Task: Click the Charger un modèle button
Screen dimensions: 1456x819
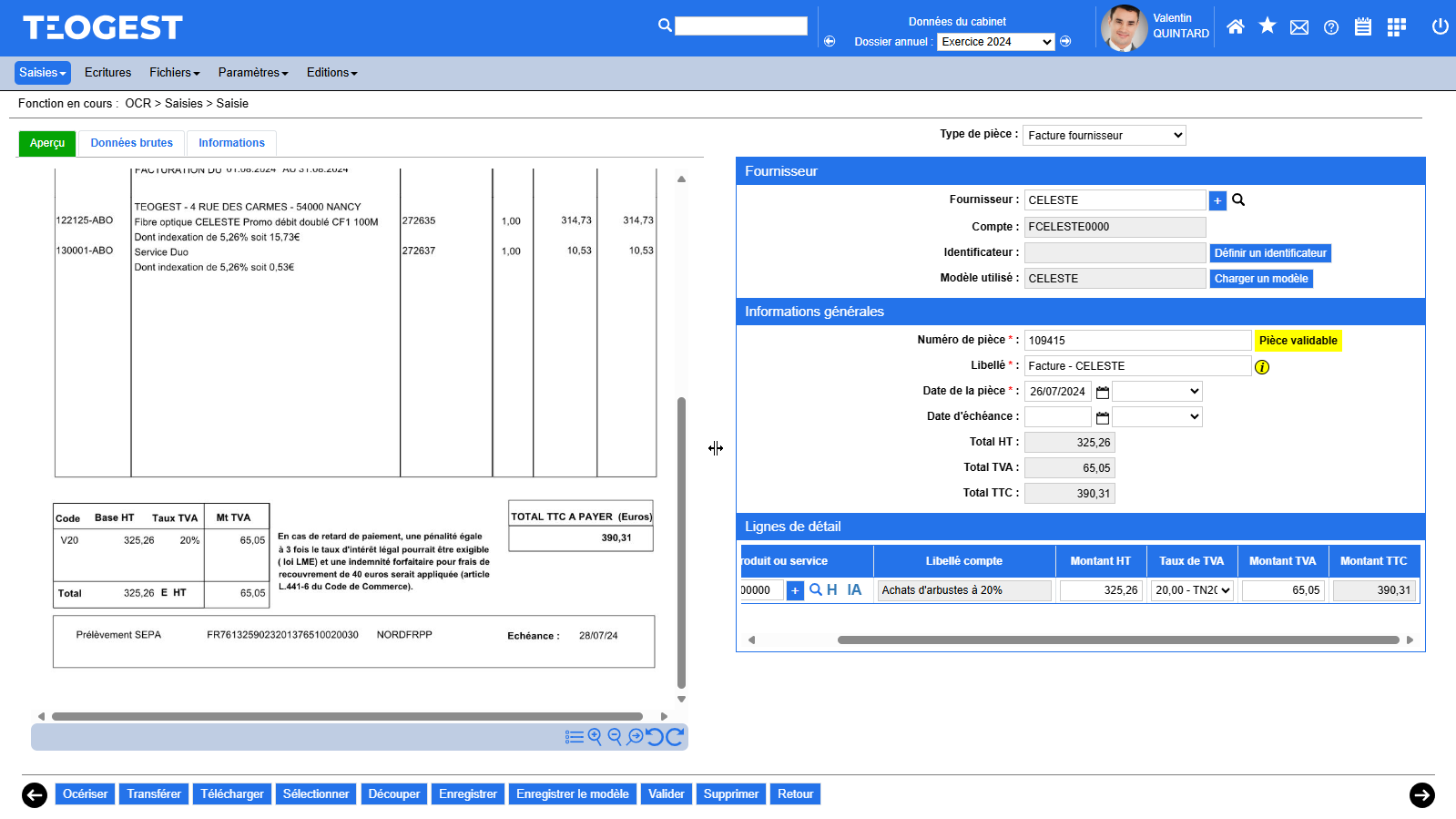Action: click(1261, 279)
